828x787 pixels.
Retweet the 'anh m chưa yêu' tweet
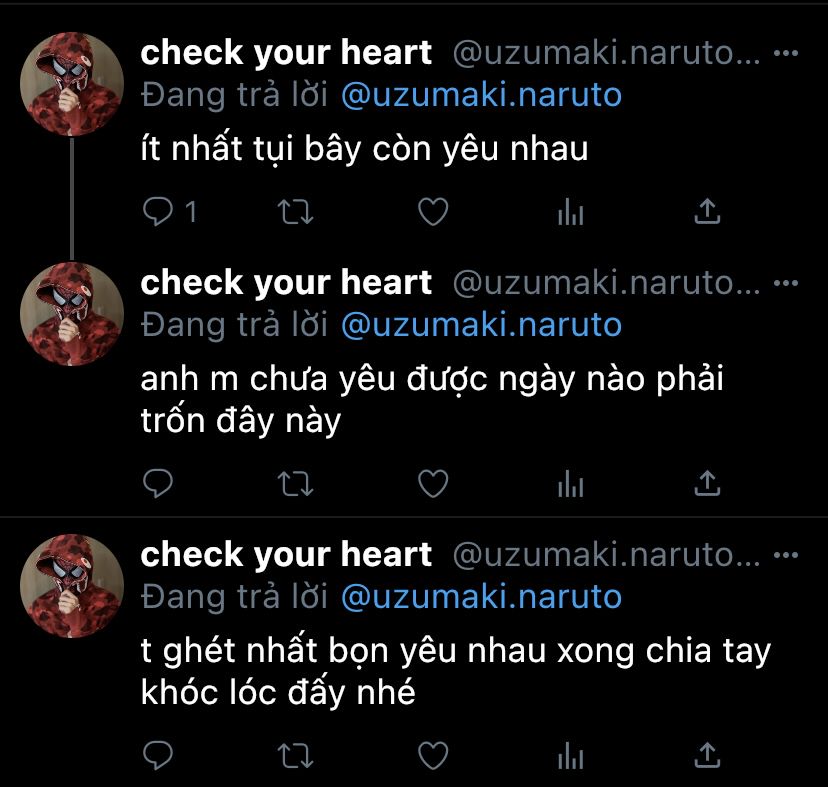pyautogui.click(x=296, y=483)
